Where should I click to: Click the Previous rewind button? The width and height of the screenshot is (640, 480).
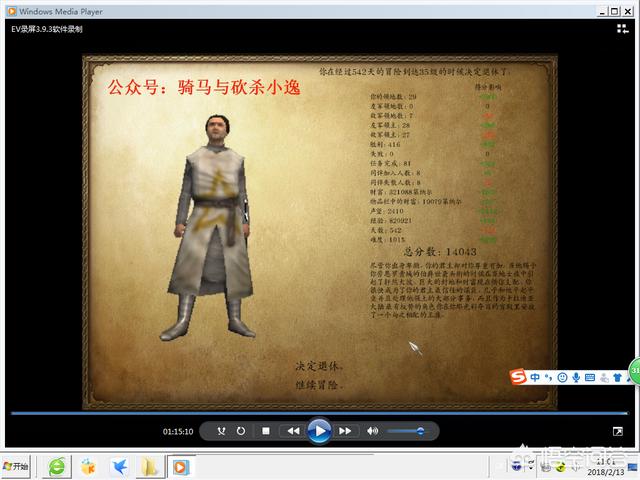[x=293, y=431]
